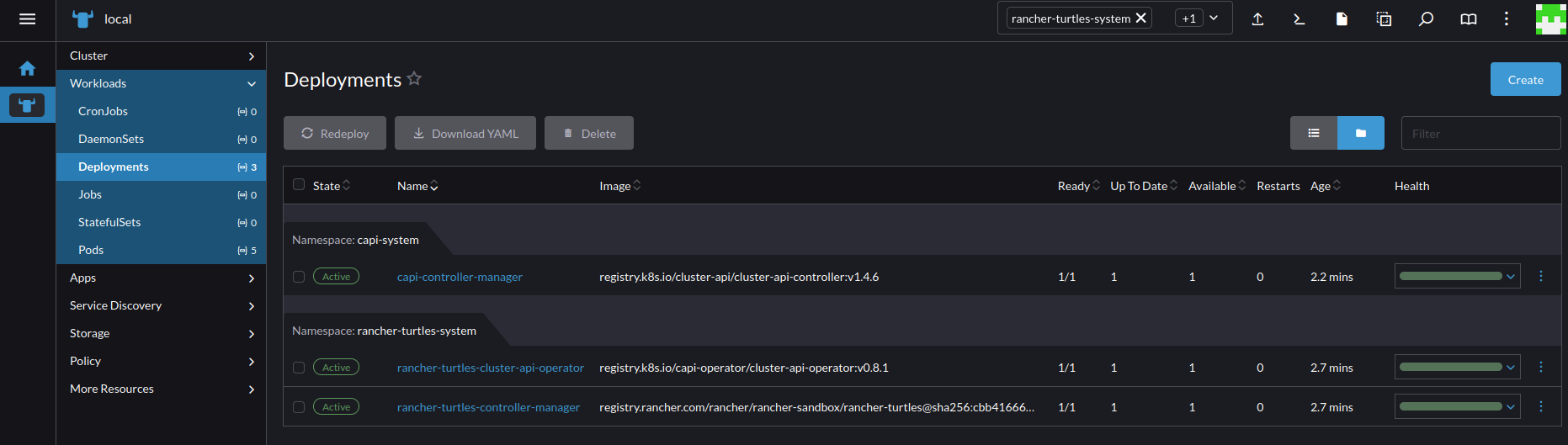
Task: Open the kubectl shell icon
Action: [x=1300, y=19]
